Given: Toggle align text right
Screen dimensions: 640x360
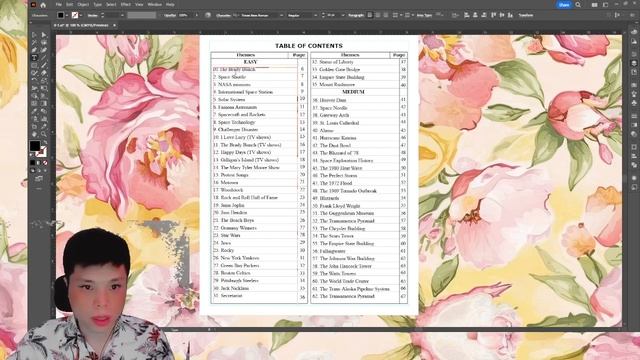Looking at the screenshot, I should coord(386,15).
